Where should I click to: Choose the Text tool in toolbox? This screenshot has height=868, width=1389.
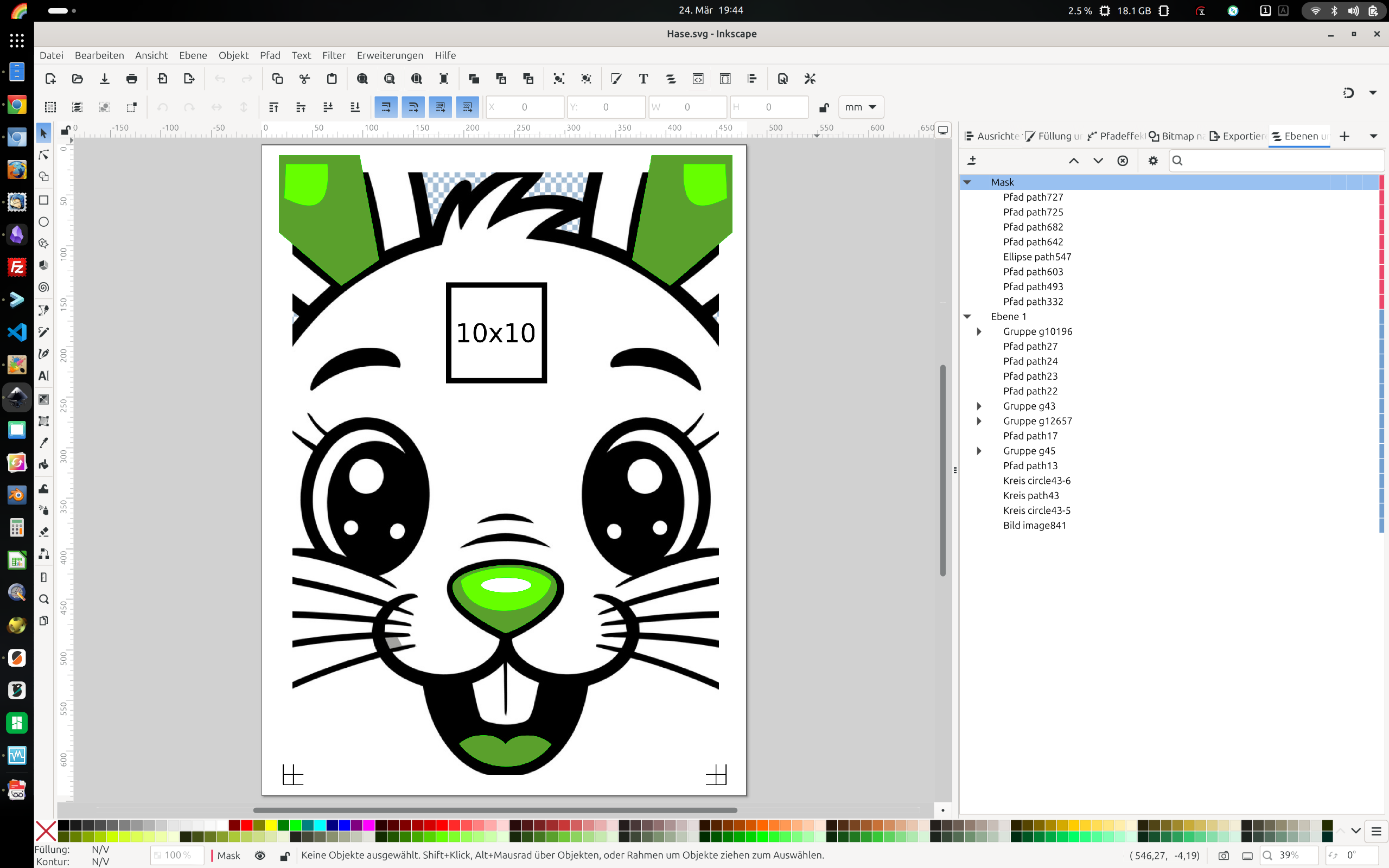coord(43,376)
